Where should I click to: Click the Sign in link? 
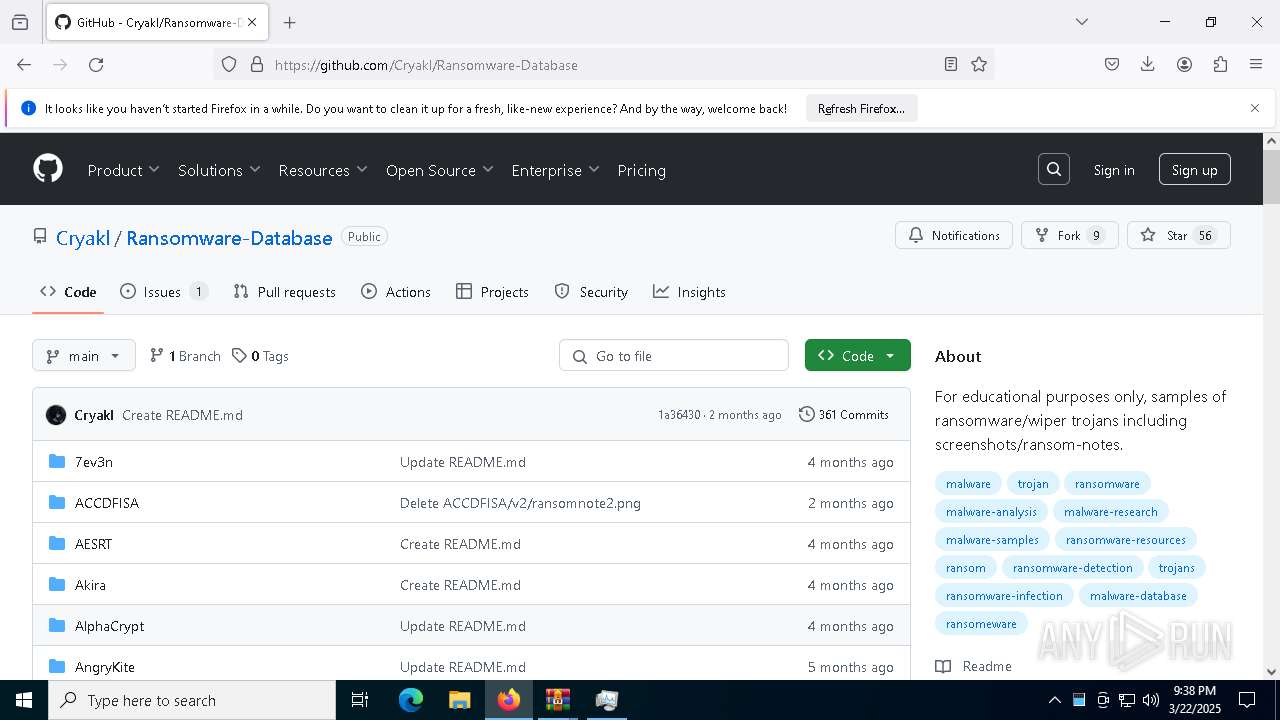coord(1114,170)
